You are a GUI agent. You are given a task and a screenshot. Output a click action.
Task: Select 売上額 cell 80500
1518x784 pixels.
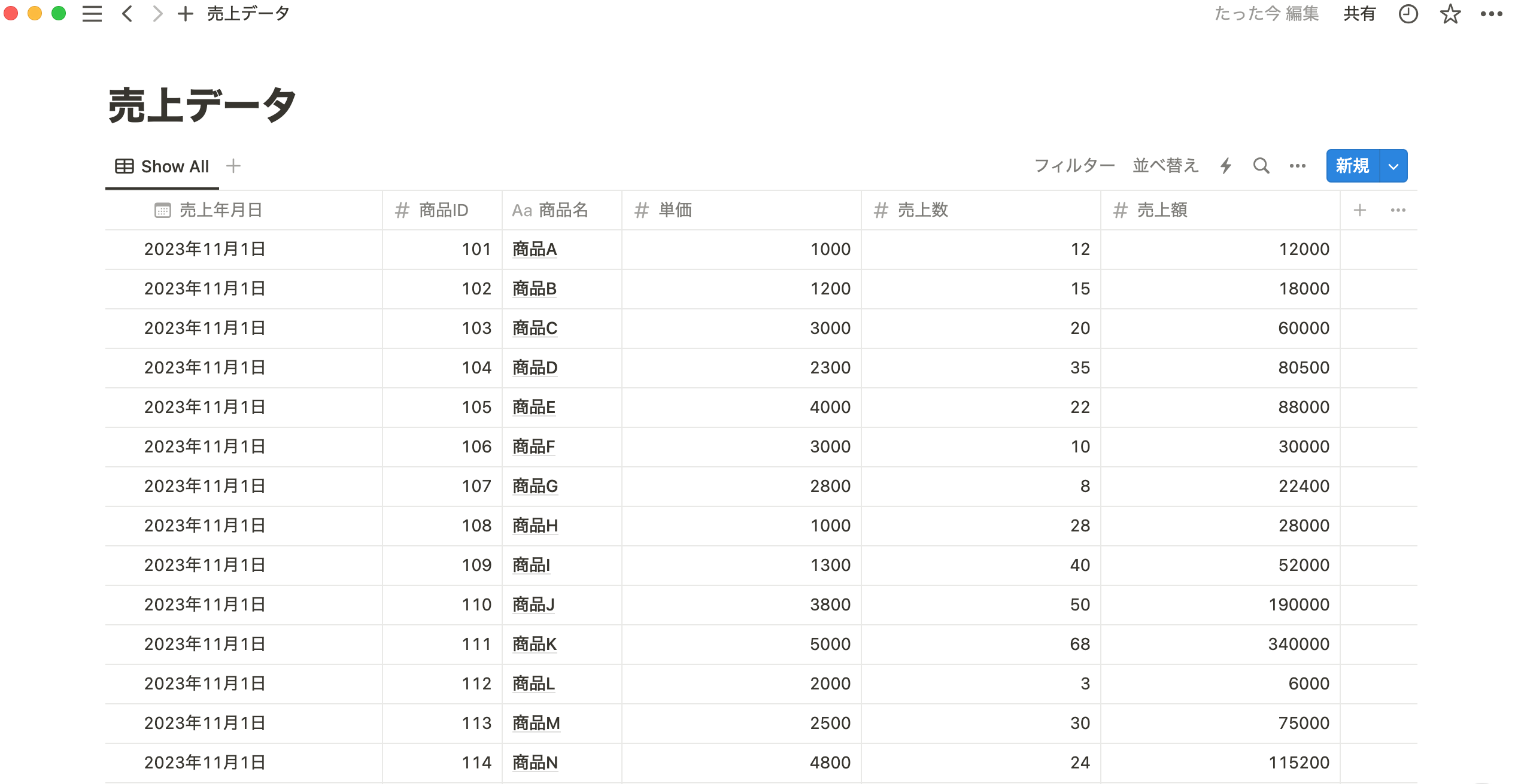point(1221,367)
